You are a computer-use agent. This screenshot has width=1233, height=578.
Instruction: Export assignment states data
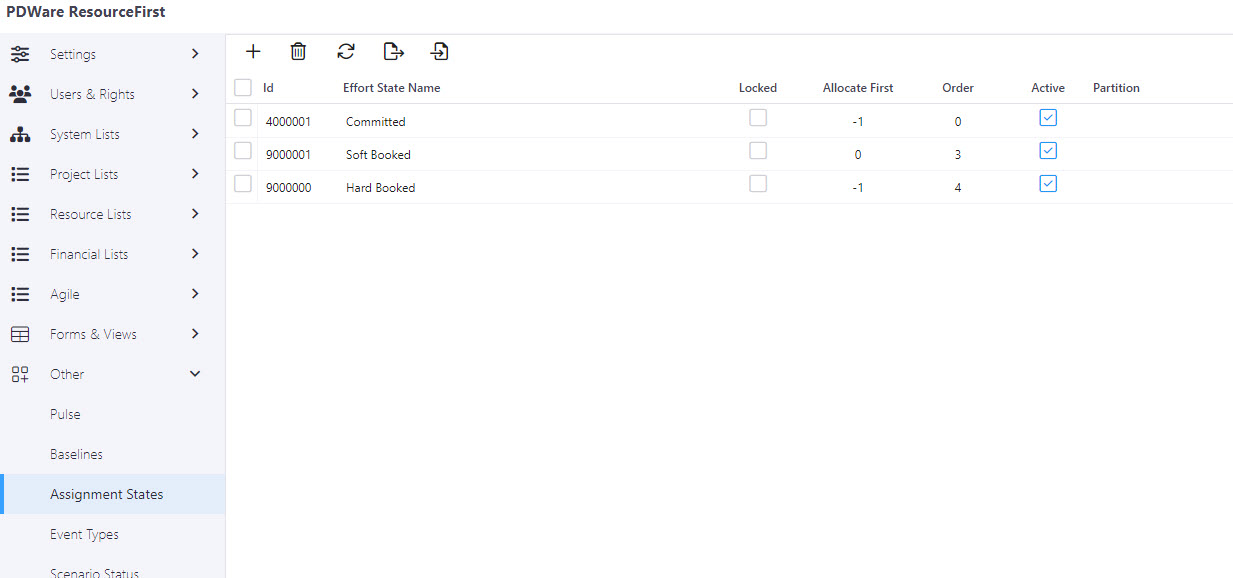pyautogui.click(x=392, y=51)
